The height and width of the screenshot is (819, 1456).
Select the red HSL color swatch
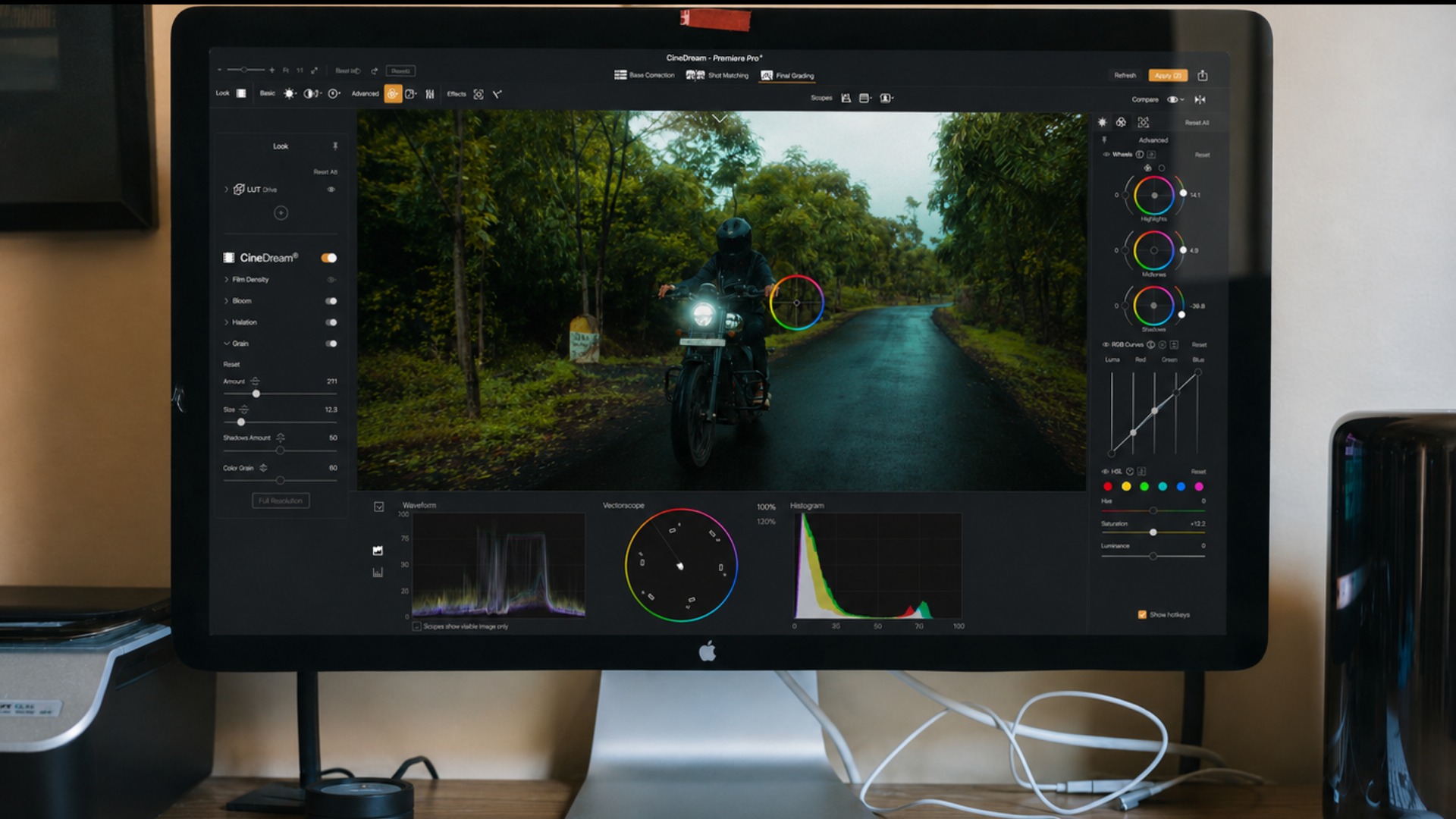(x=1108, y=487)
